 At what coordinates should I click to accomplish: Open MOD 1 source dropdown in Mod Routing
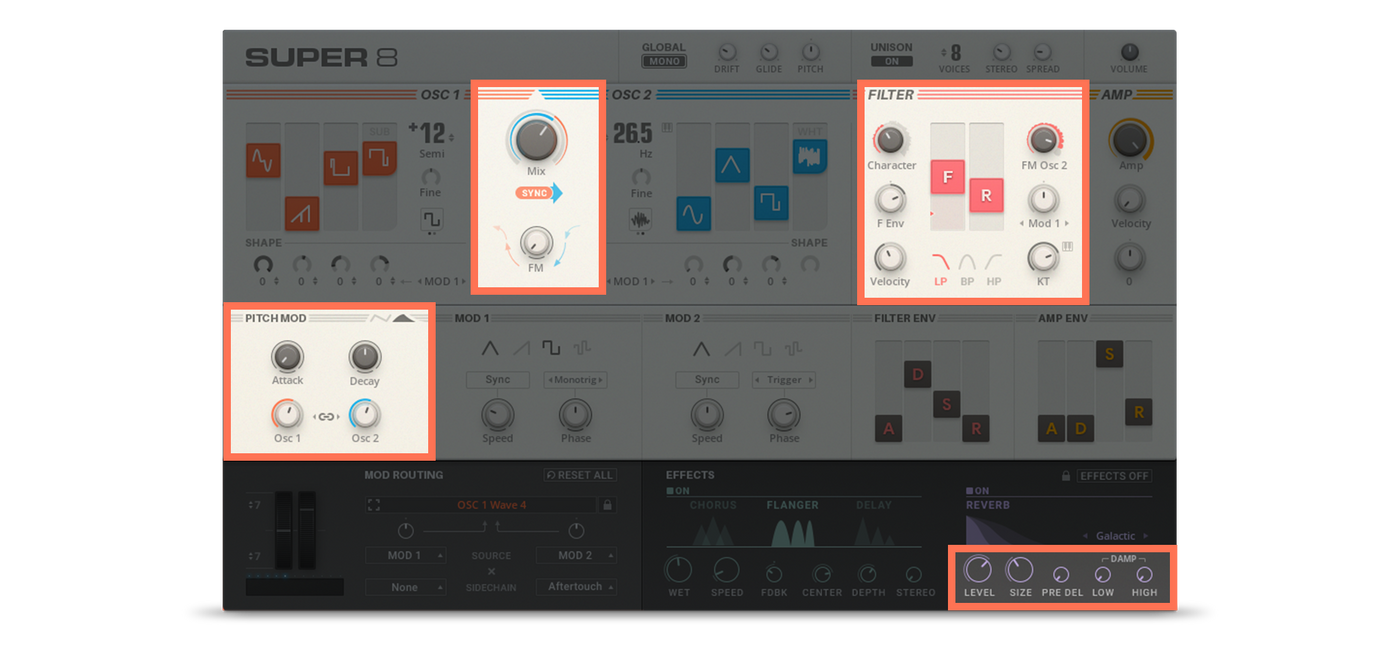tap(405, 555)
